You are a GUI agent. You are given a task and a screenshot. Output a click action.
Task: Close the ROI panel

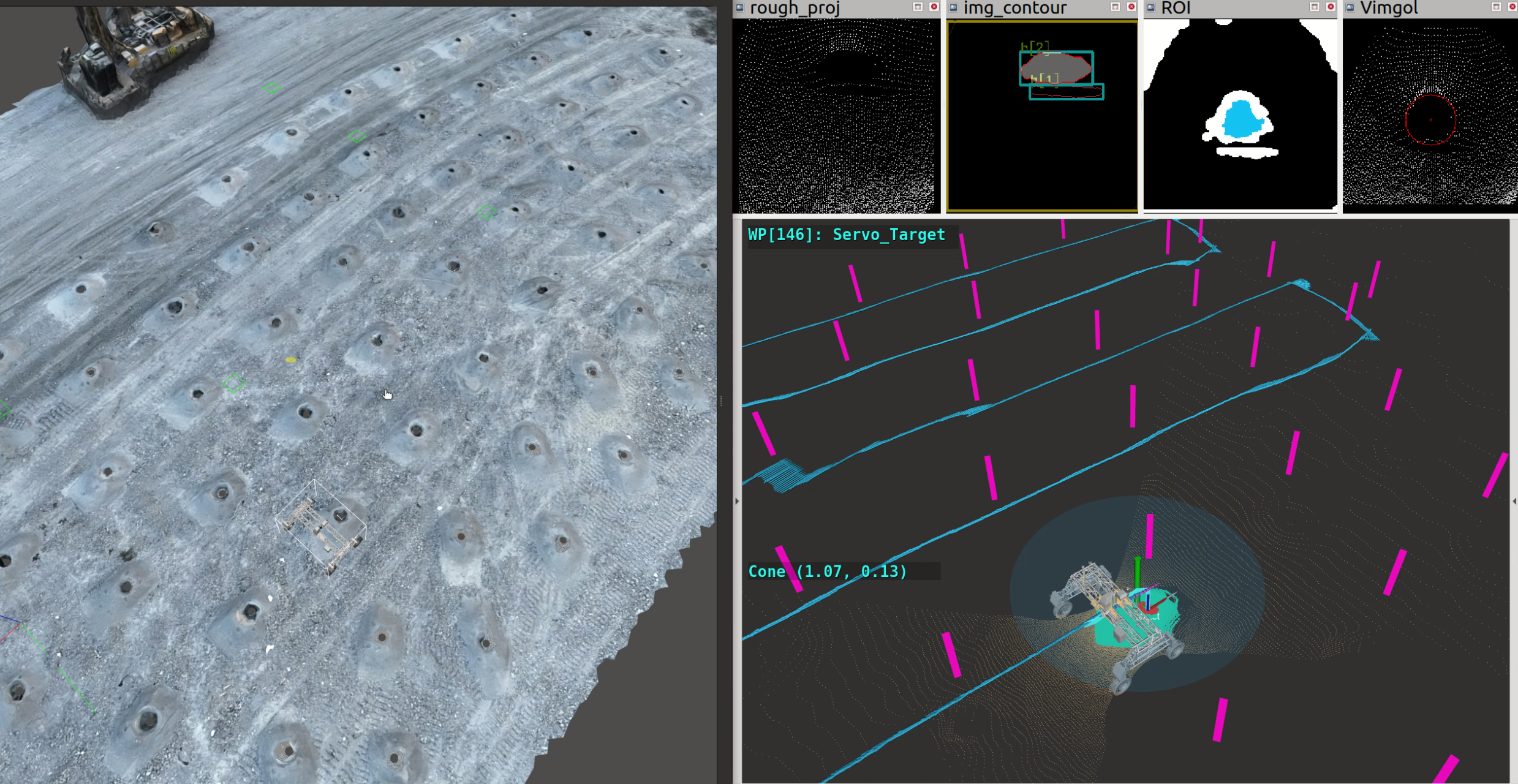pos(1331,7)
